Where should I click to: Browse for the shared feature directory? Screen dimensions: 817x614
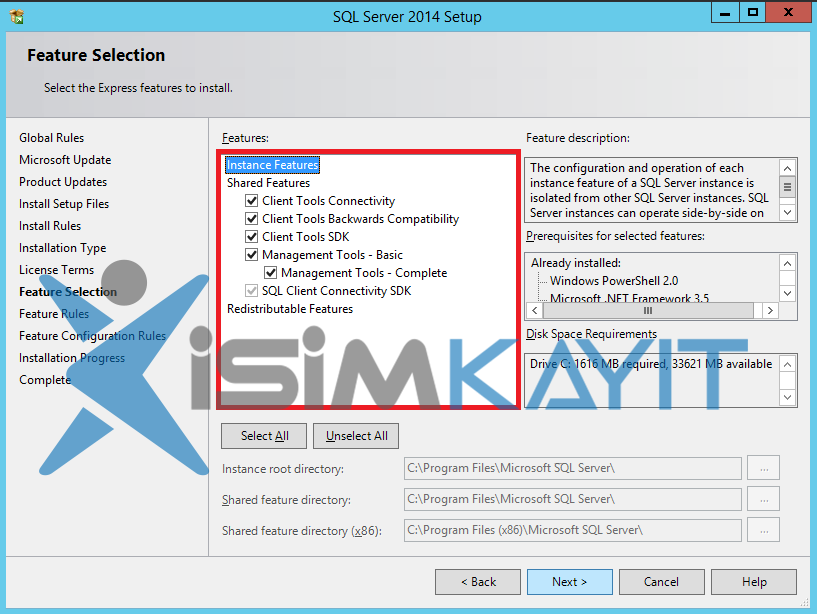(x=763, y=499)
